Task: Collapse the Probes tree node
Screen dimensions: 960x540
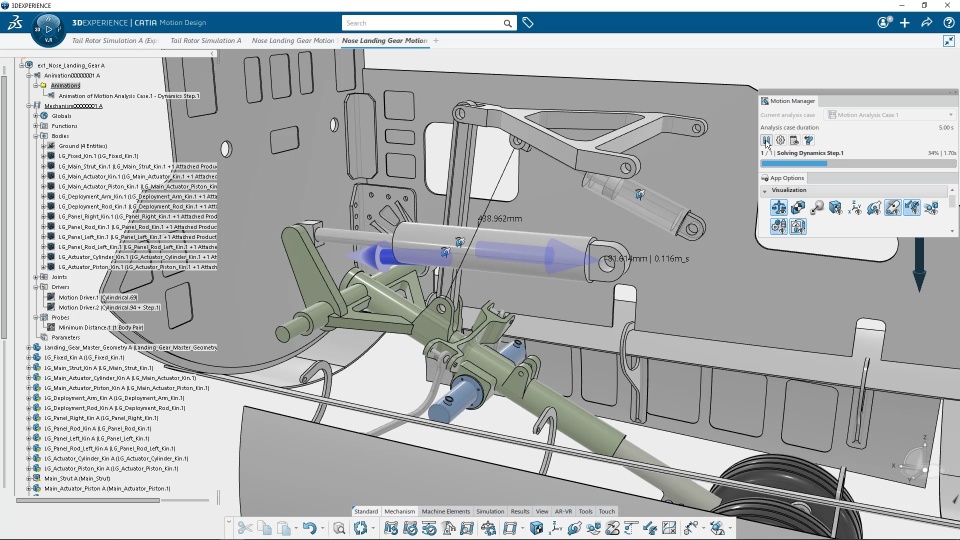Action: [36, 317]
